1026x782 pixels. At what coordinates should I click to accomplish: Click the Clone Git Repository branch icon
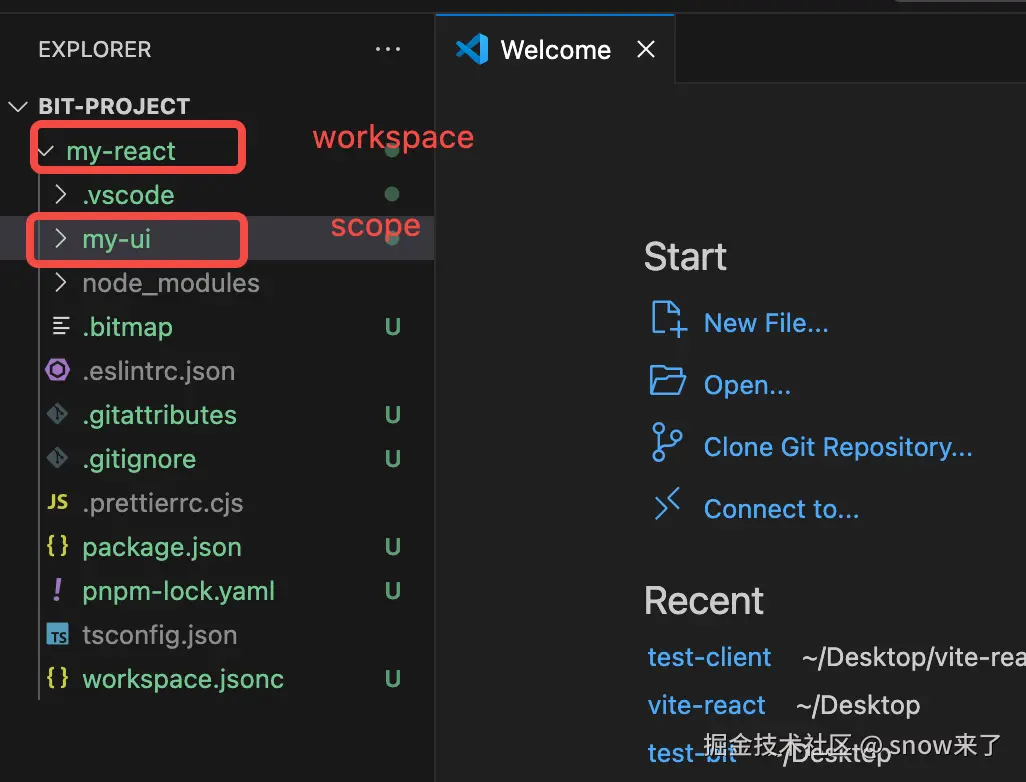(667, 442)
